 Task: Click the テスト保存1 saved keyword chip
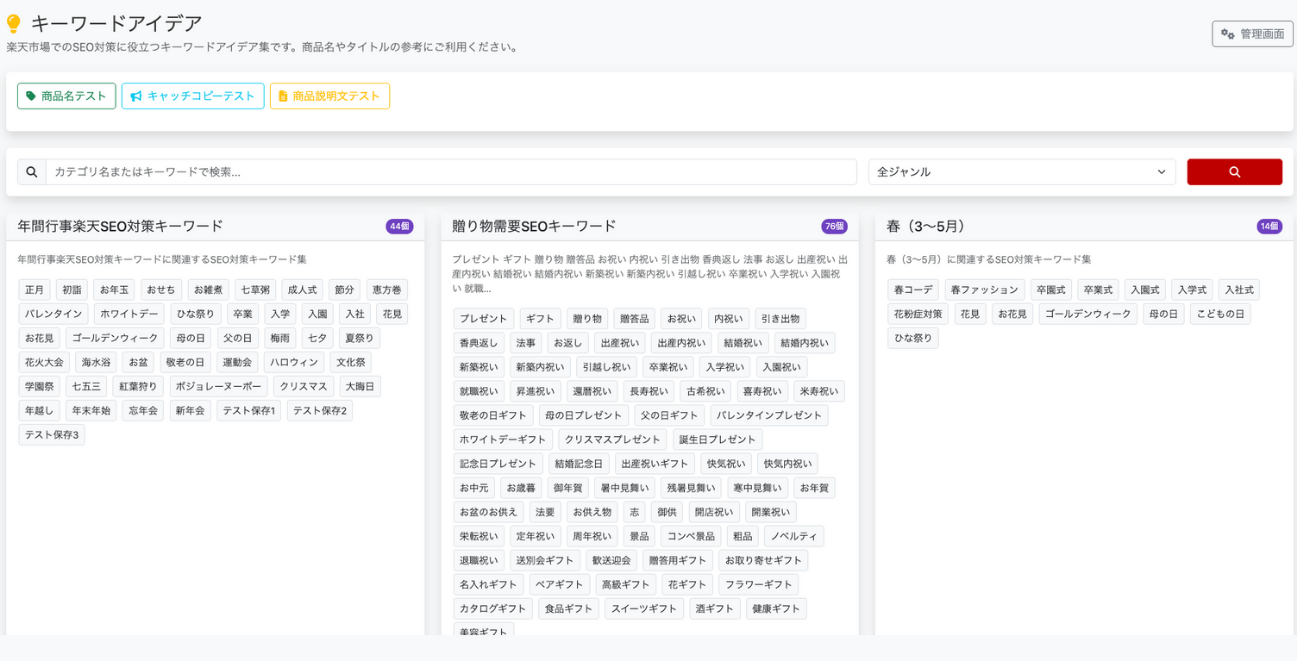[x=248, y=410]
